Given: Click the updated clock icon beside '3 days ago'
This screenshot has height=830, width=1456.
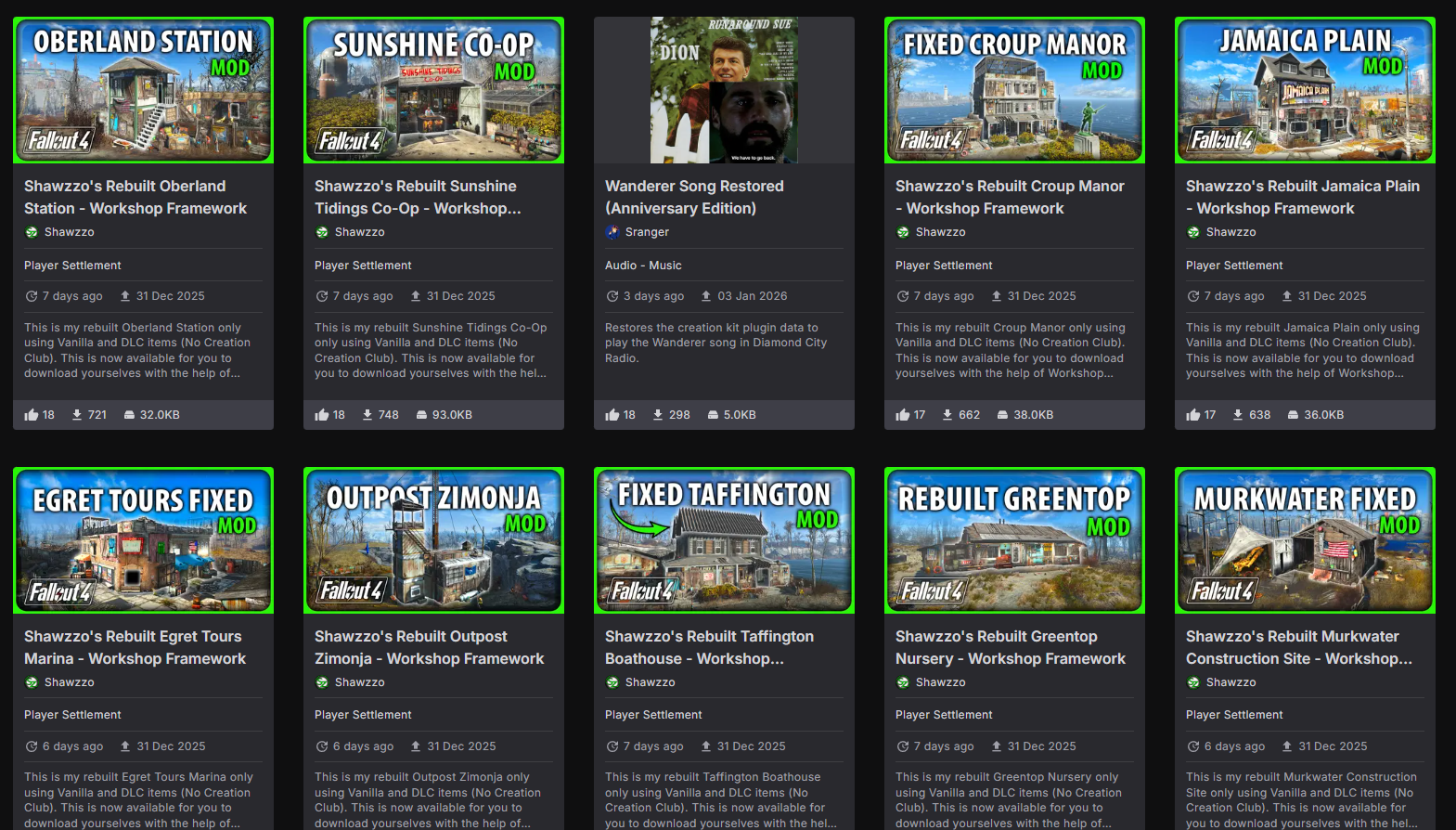Looking at the screenshot, I should point(612,296).
